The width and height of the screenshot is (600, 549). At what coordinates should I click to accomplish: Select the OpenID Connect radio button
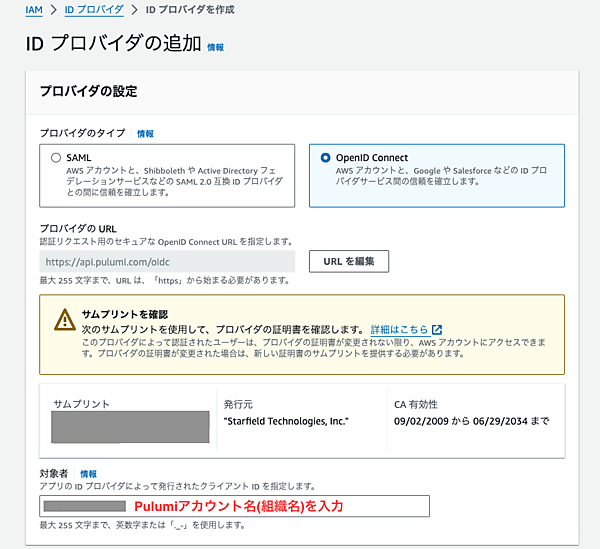pos(325,158)
